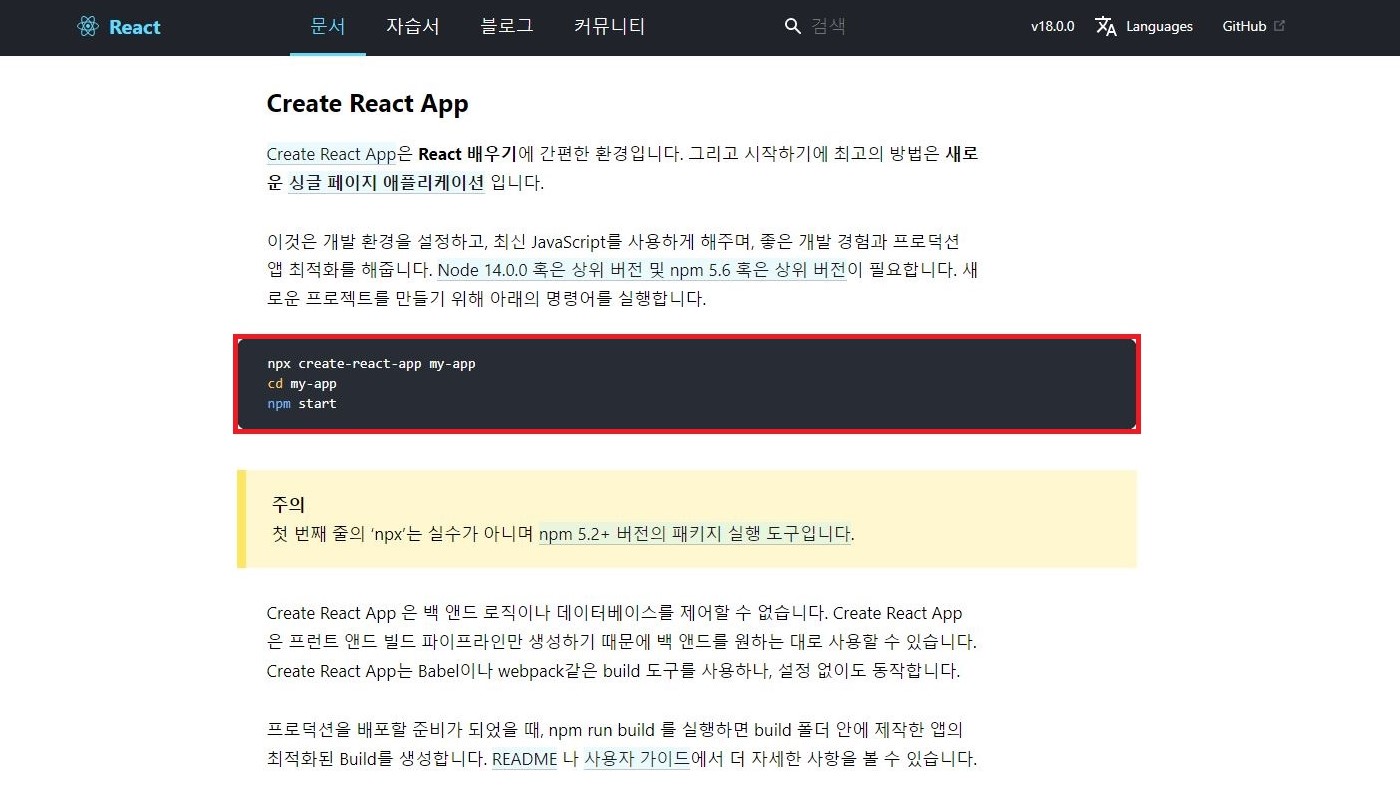Click the React home text link

pos(135,27)
